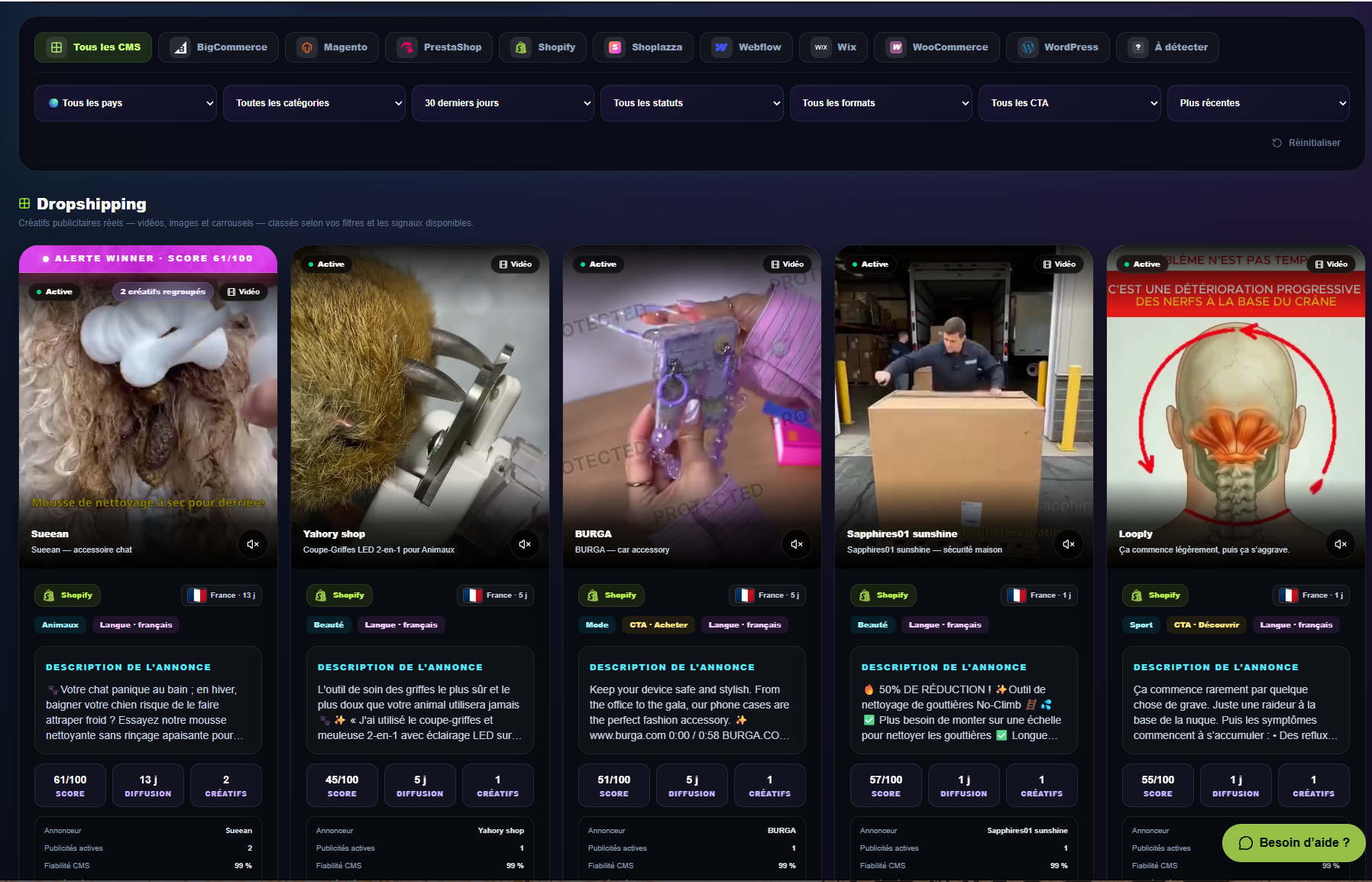The image size is (1372, 882).
Task: Unmute the Sapphires01 sunshine video ad
Action: click(x=1069, y=544)
